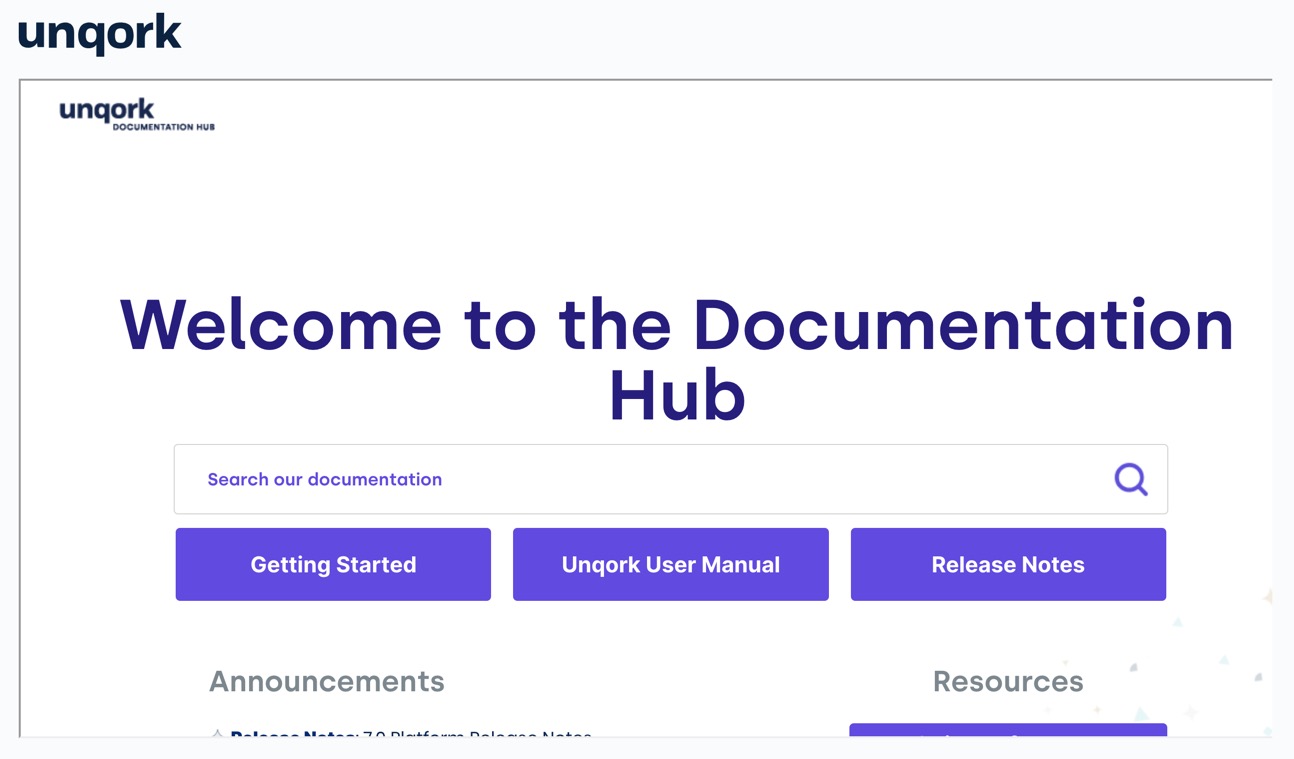Click the magnifying glass search icon
The image size is (1294, 759).
tap(1131, 479)
